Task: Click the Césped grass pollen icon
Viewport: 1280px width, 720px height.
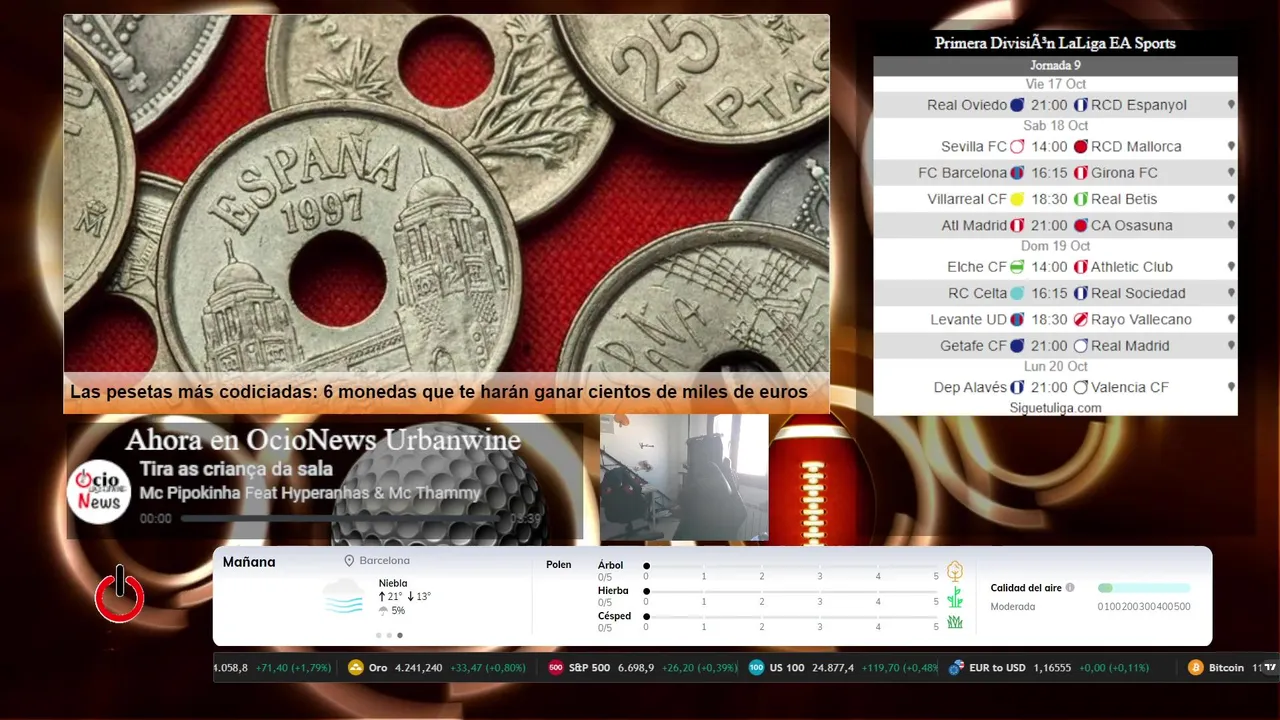Action: 955,622
